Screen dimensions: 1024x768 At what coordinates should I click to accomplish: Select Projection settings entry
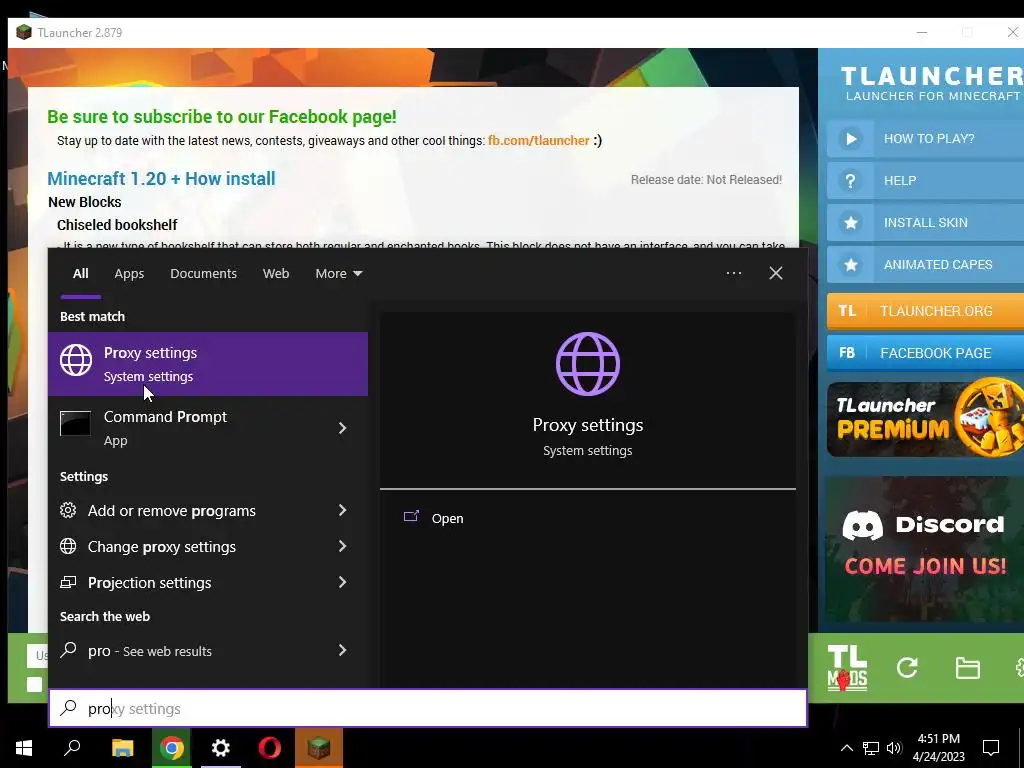(x=187, y=582)
